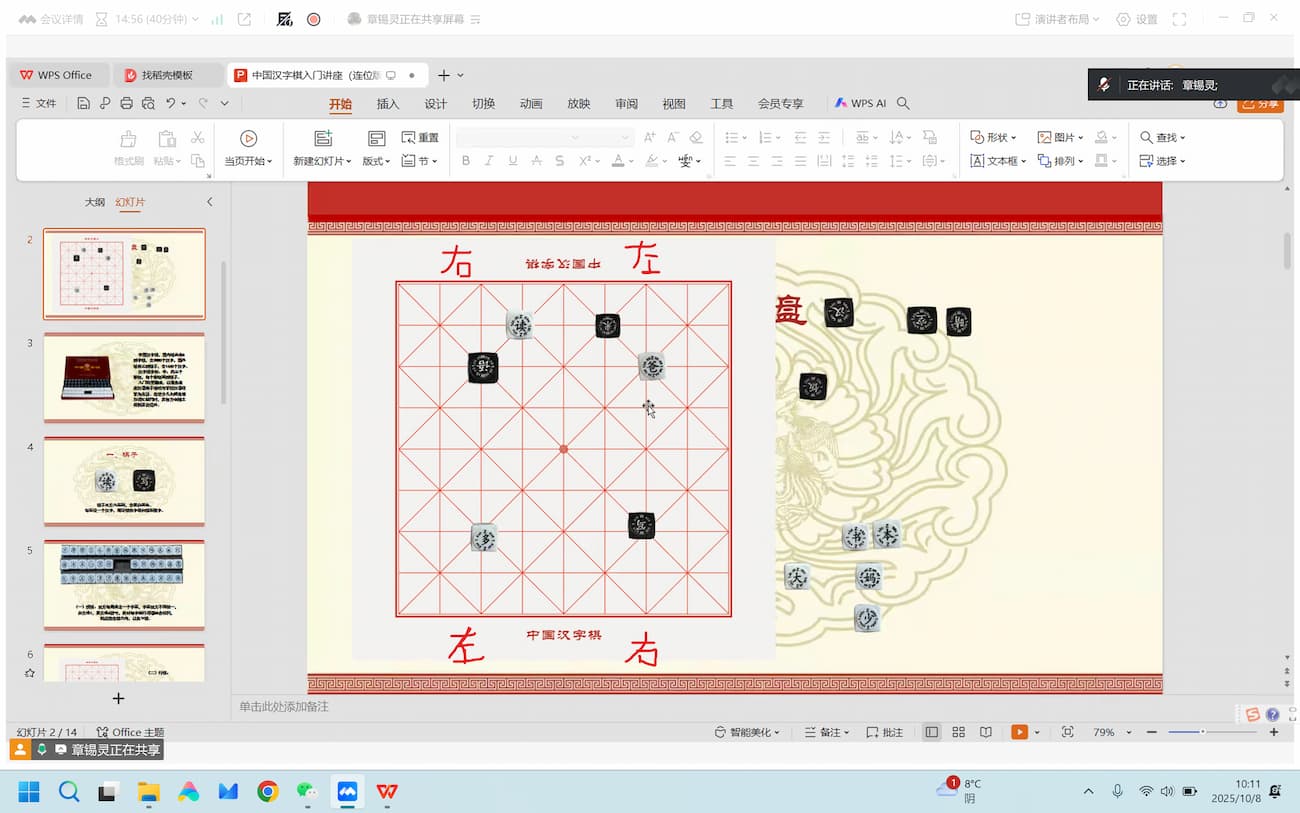Click the save file icon
Image resolution: width=1300 pixels, height=813 pixels.
tap(84, 103)
